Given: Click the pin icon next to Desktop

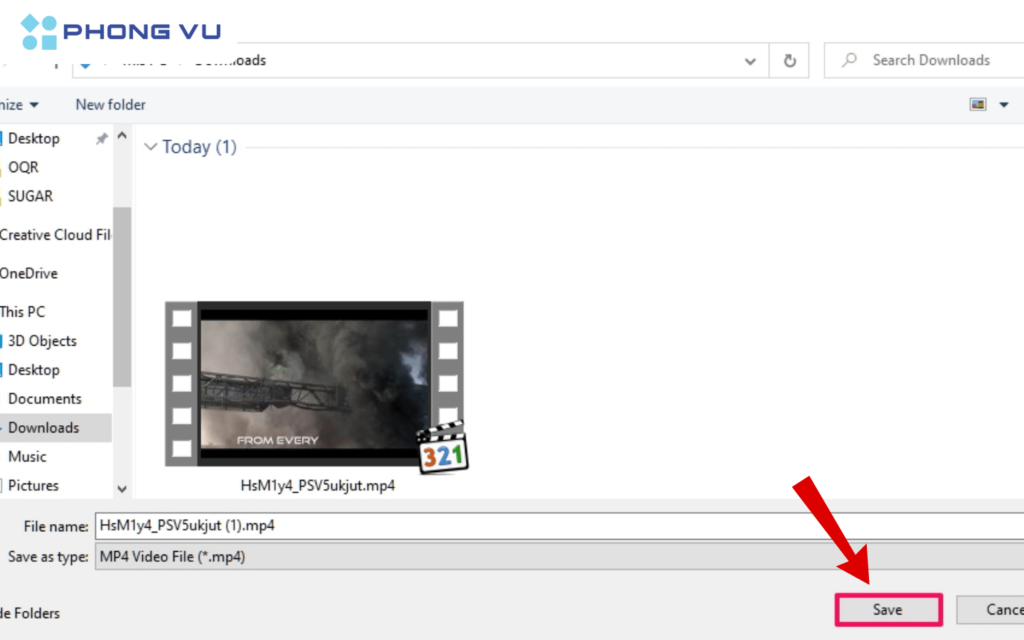Looking at the screenshot, I should pos(101,139).
